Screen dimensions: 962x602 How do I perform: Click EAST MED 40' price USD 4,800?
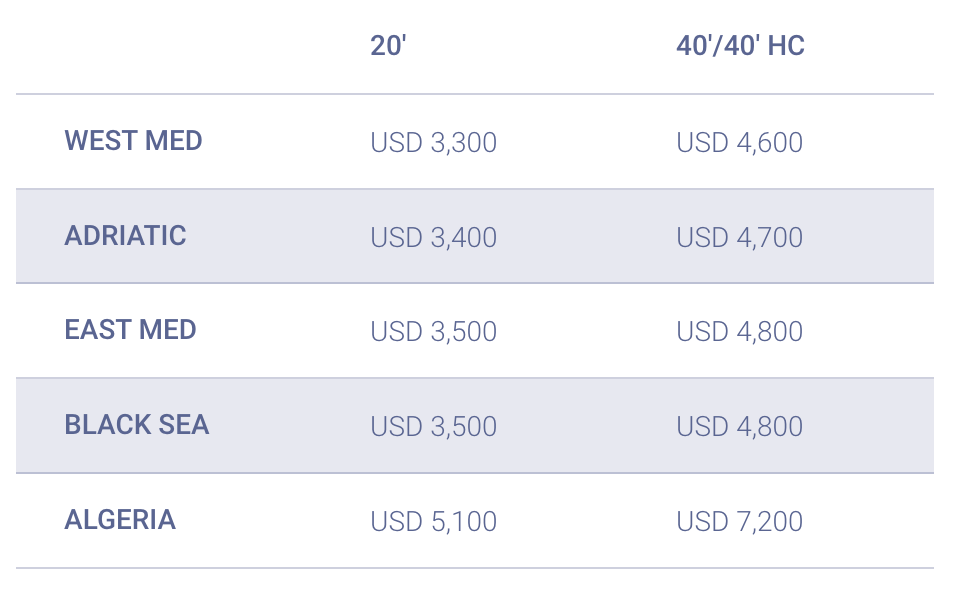739,332
